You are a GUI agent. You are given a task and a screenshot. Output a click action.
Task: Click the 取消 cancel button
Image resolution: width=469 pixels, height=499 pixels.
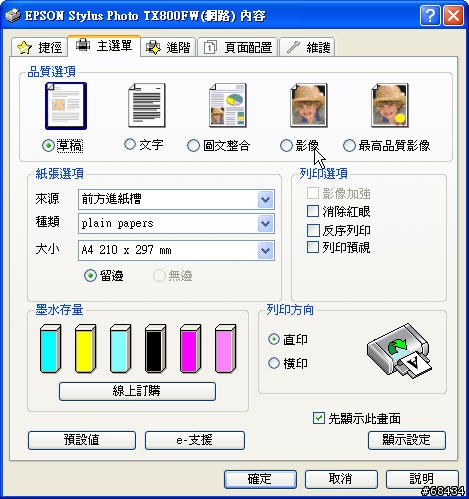[341, 479]
